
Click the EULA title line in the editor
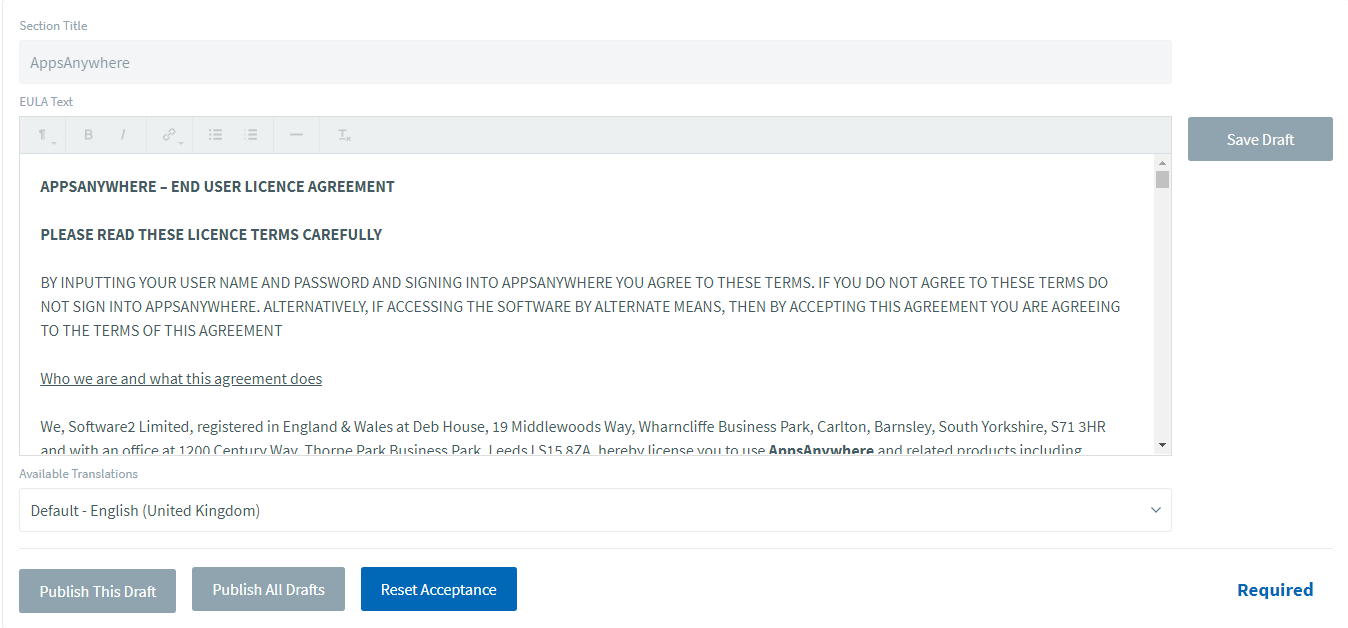[x=217, y=187]
